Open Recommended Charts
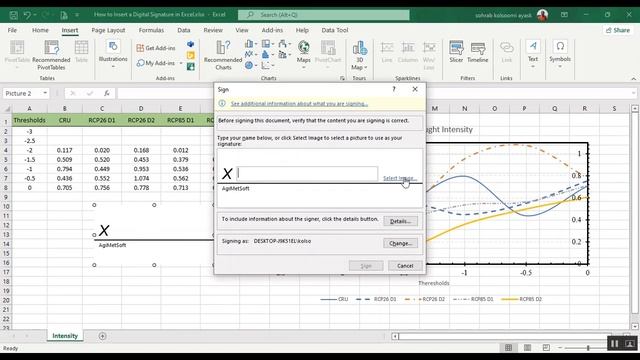The image size is (640, 360). (x=223, y=56)
